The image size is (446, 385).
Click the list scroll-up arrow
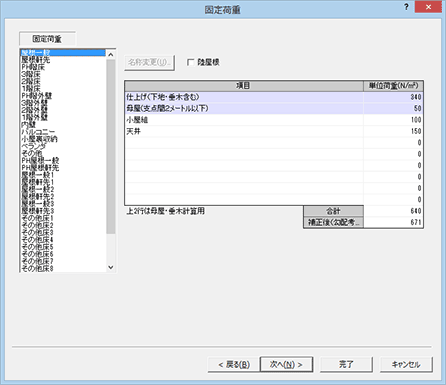(111, 54)
